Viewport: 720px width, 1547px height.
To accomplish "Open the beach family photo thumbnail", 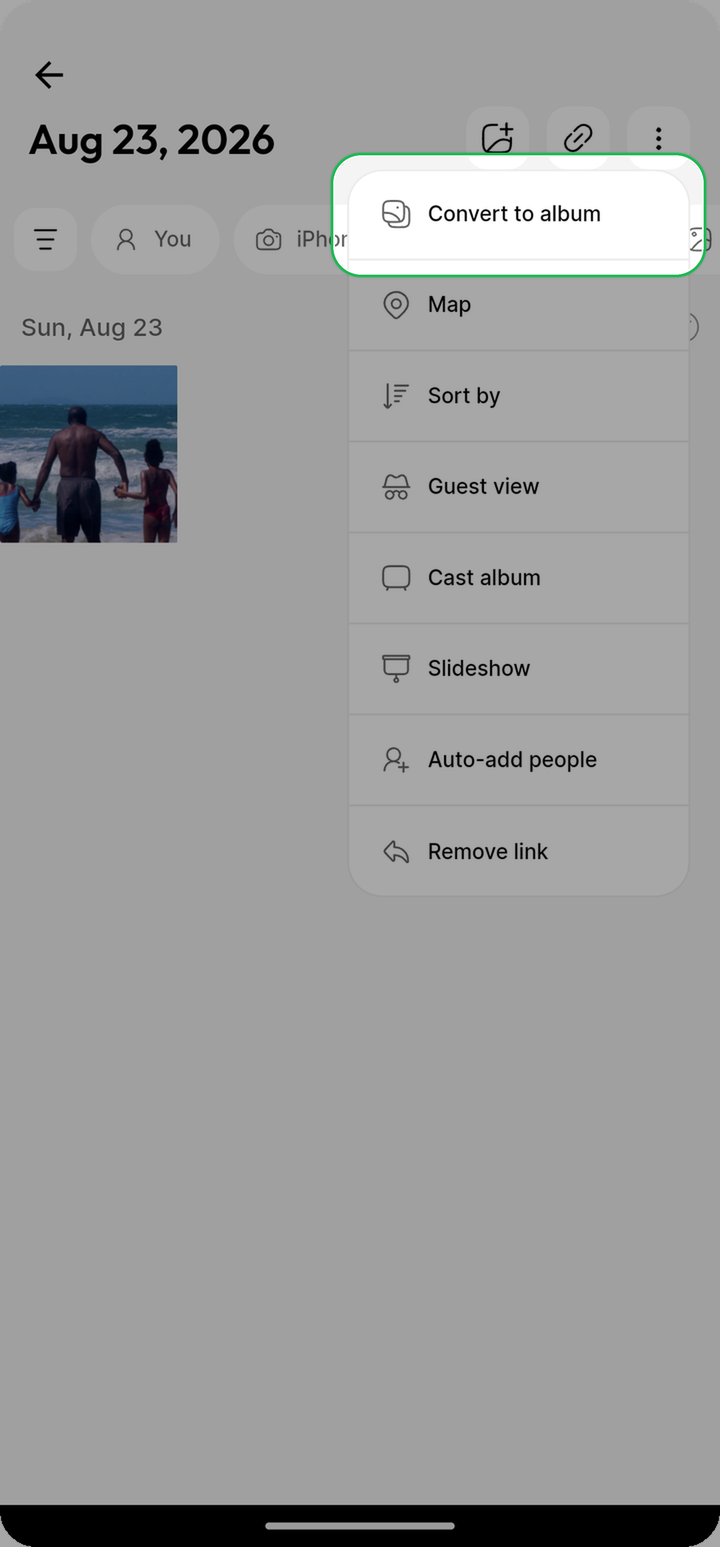I will [x=88, y=454].
